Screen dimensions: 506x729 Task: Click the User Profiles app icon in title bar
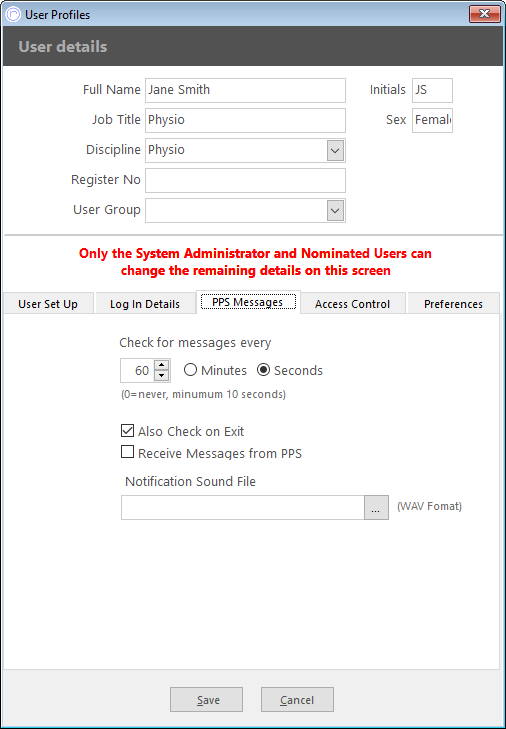pyautogui.click(x=13, y=14)
